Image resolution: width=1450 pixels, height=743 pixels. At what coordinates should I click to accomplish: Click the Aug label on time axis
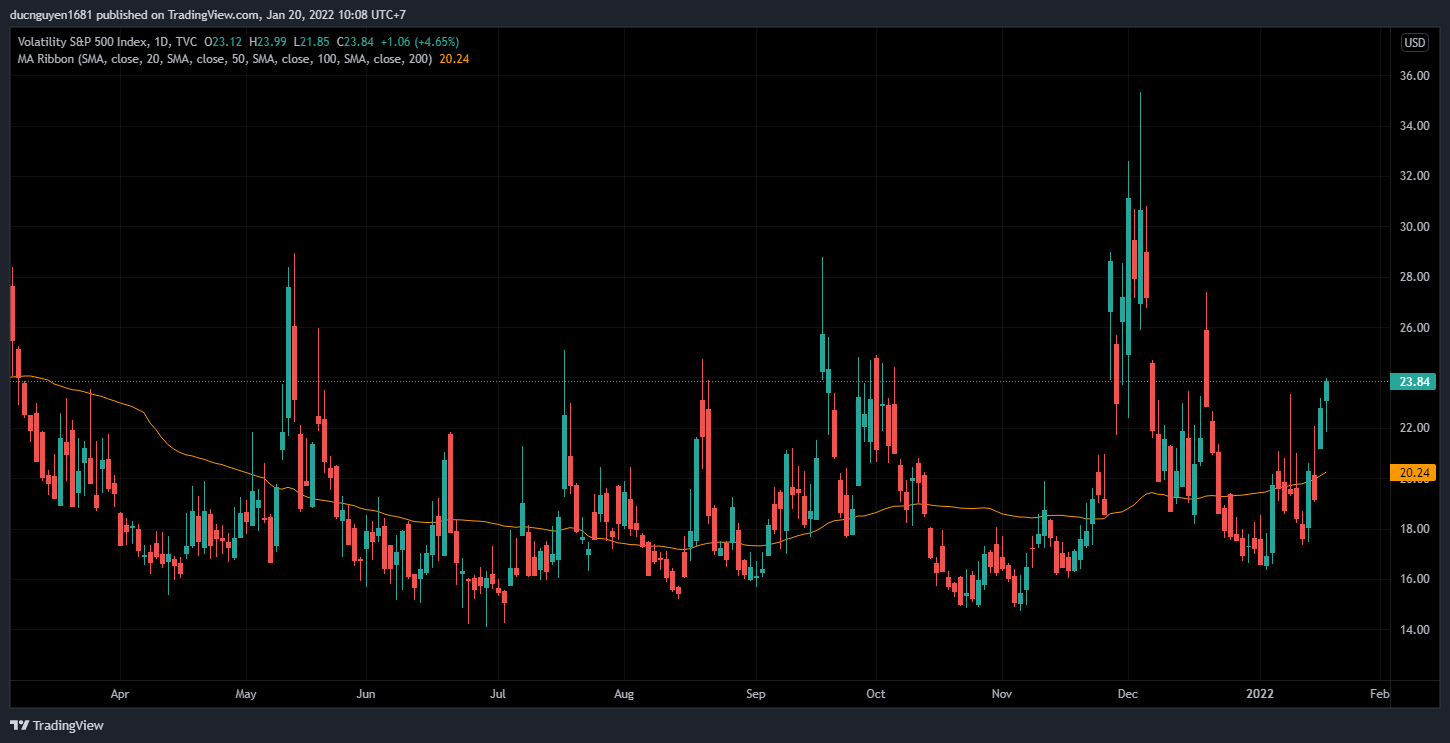624,693
